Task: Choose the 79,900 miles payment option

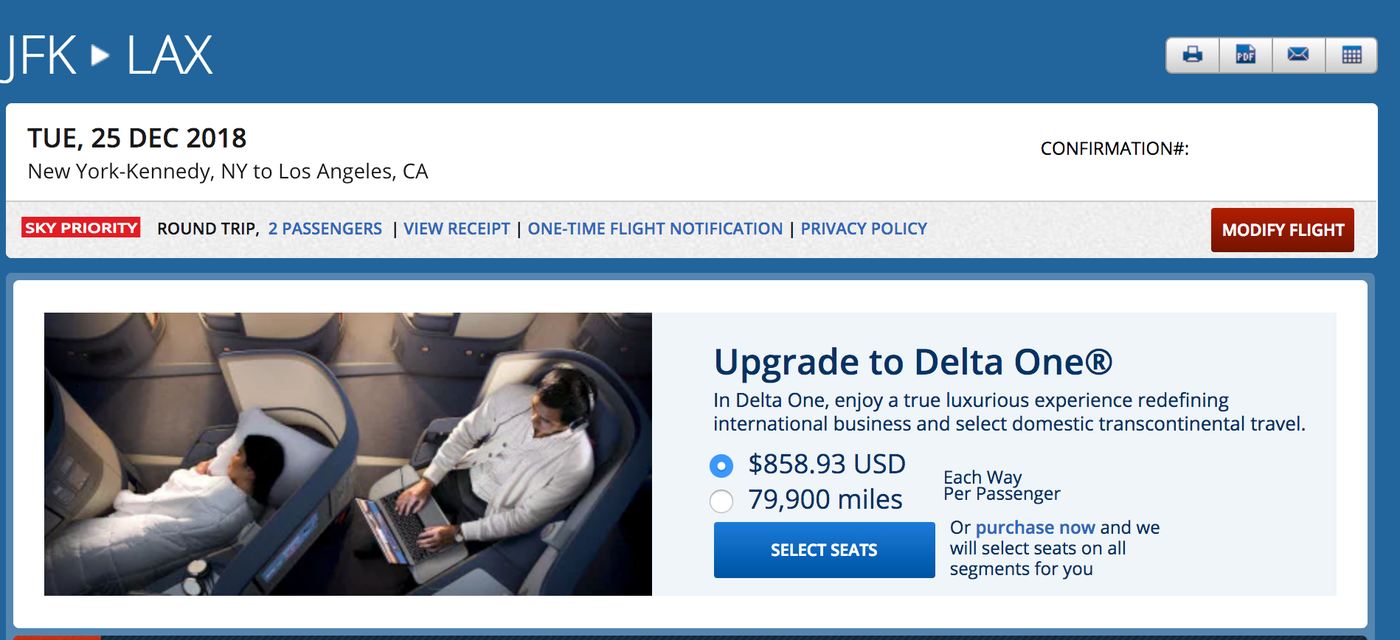Action: (721, 501)
